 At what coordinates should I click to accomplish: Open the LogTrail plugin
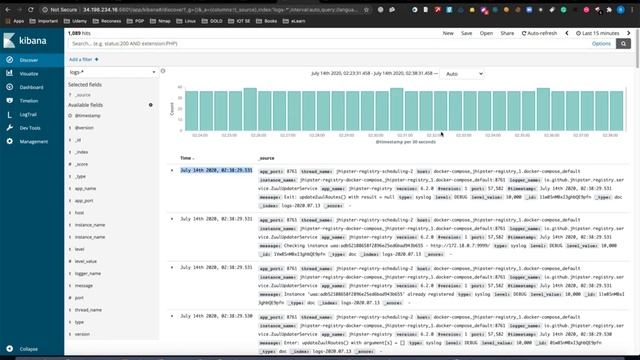(x=28, y=114)
